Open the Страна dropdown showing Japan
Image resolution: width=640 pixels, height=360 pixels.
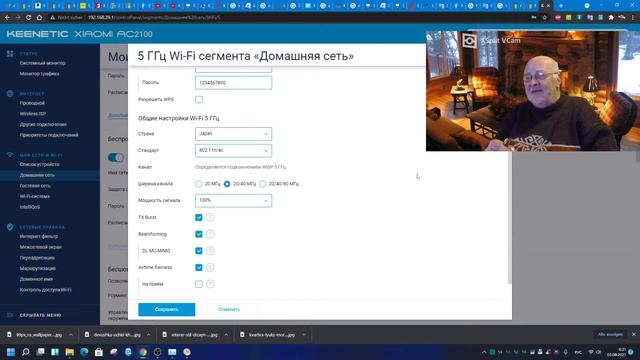click(x=233, y=134)
